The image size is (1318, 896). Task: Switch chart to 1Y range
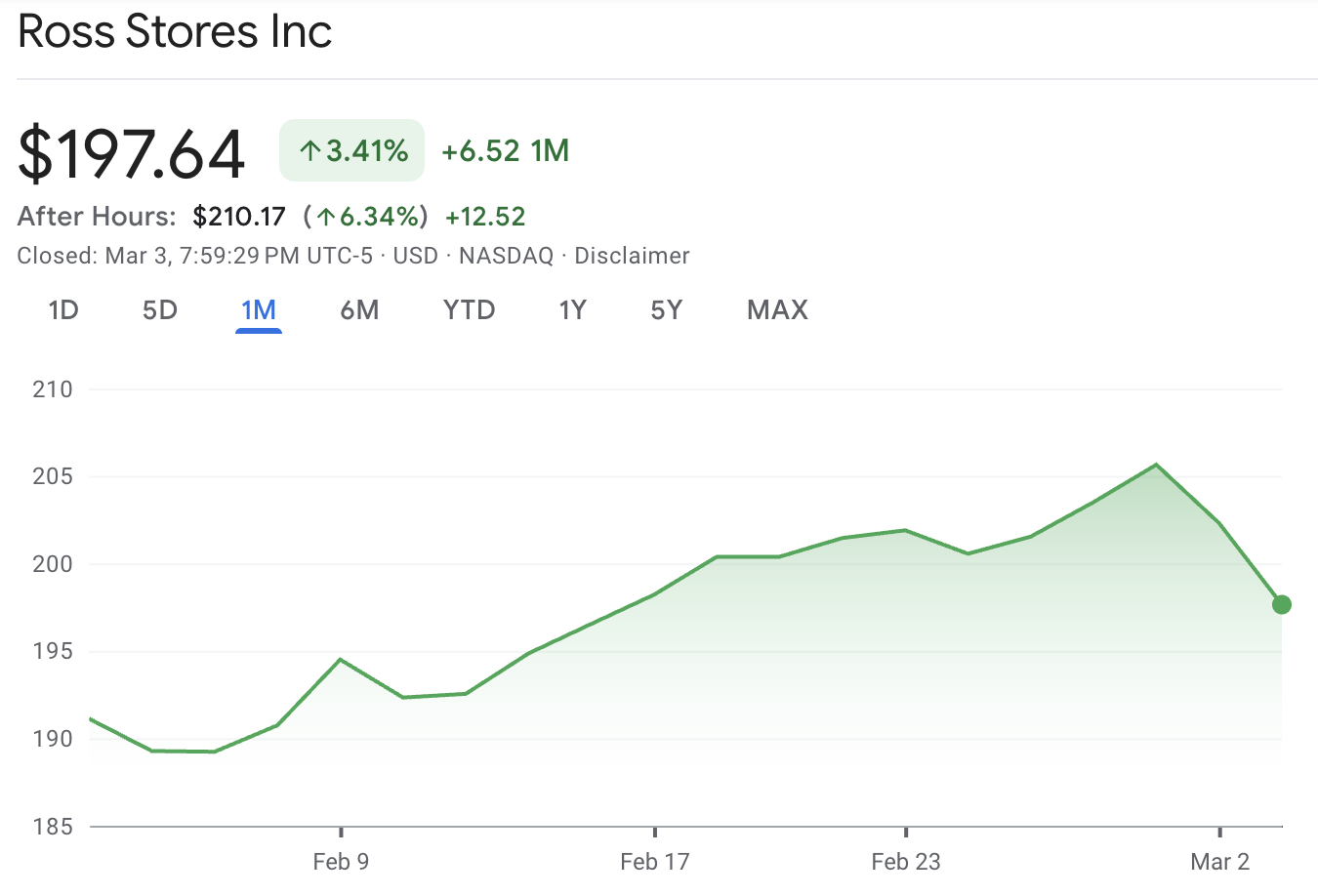[x=572, y=310]
